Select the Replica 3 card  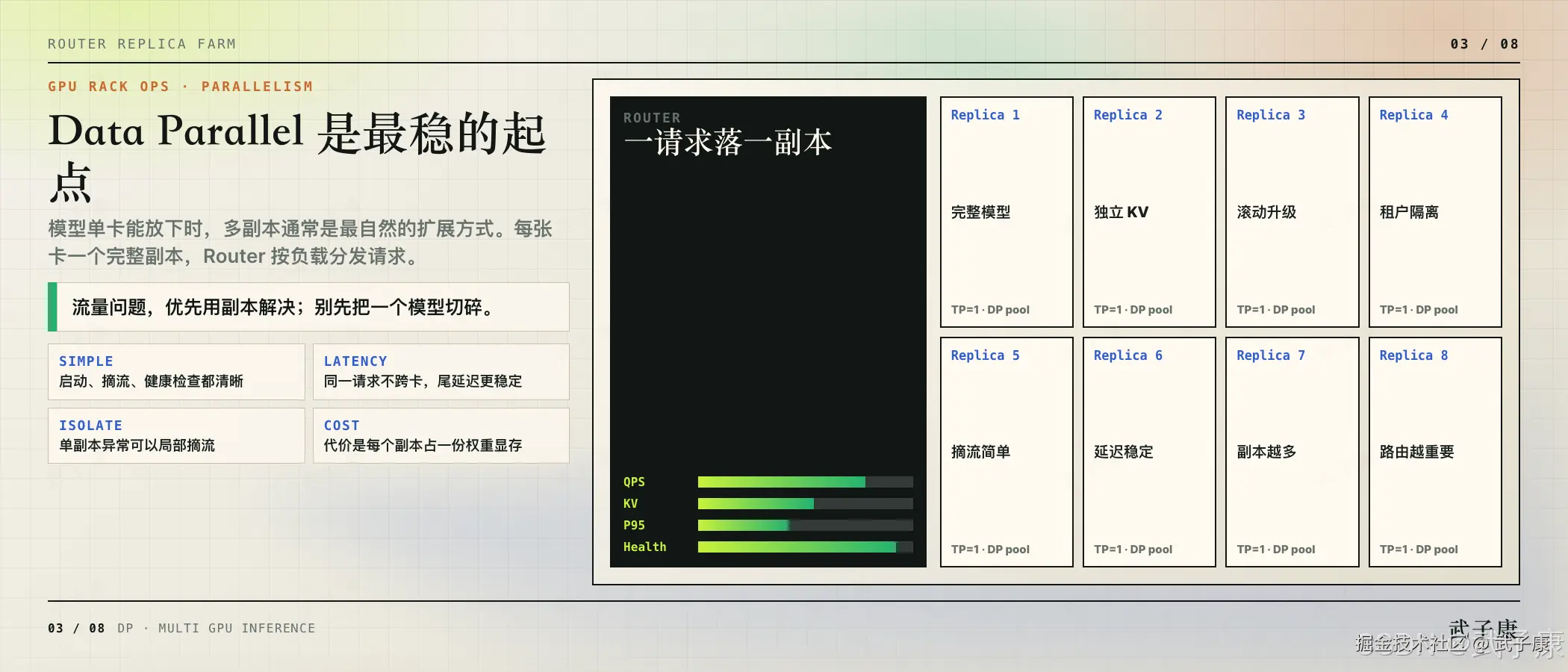(1292, 212)
